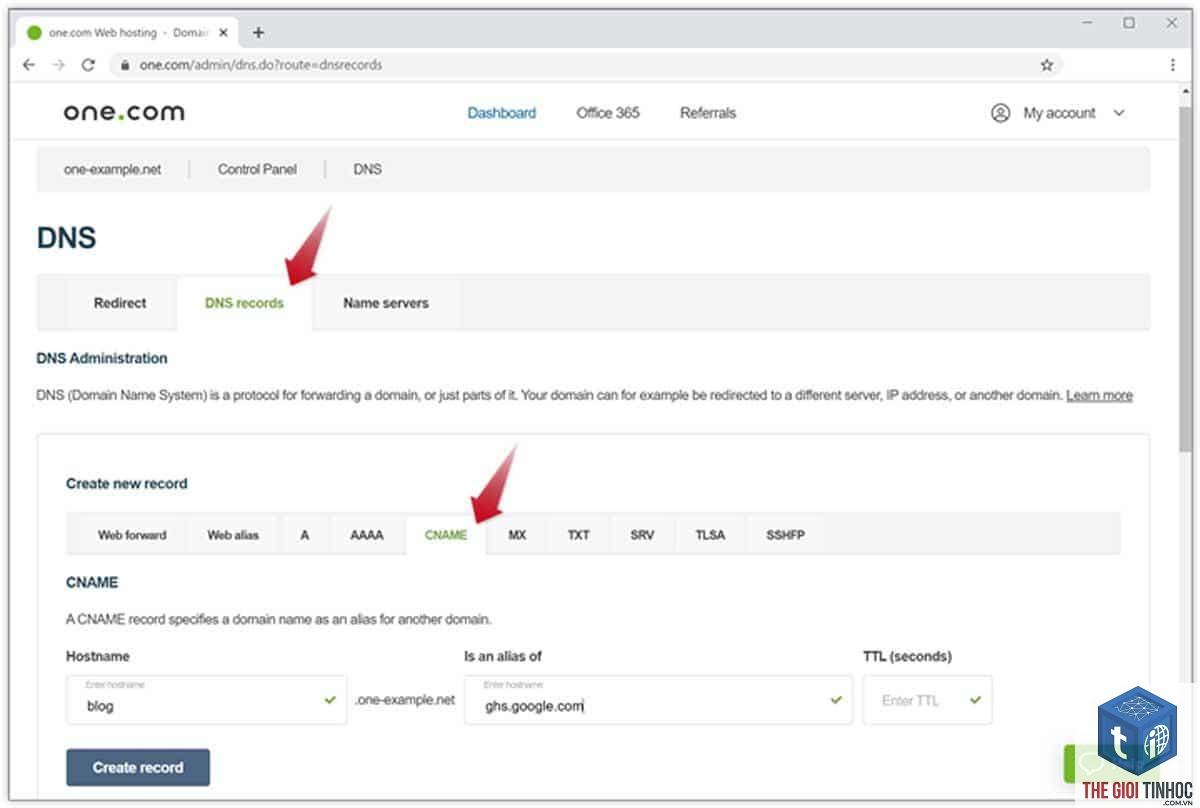Click the browser address bar URL
1200x808 pixels.
pos(260,65)
